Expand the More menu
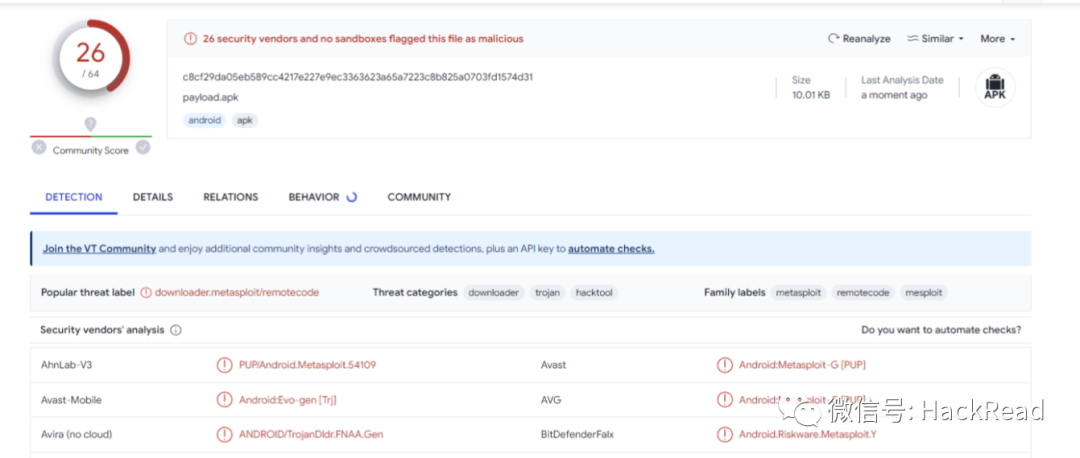 click(997, 39)
